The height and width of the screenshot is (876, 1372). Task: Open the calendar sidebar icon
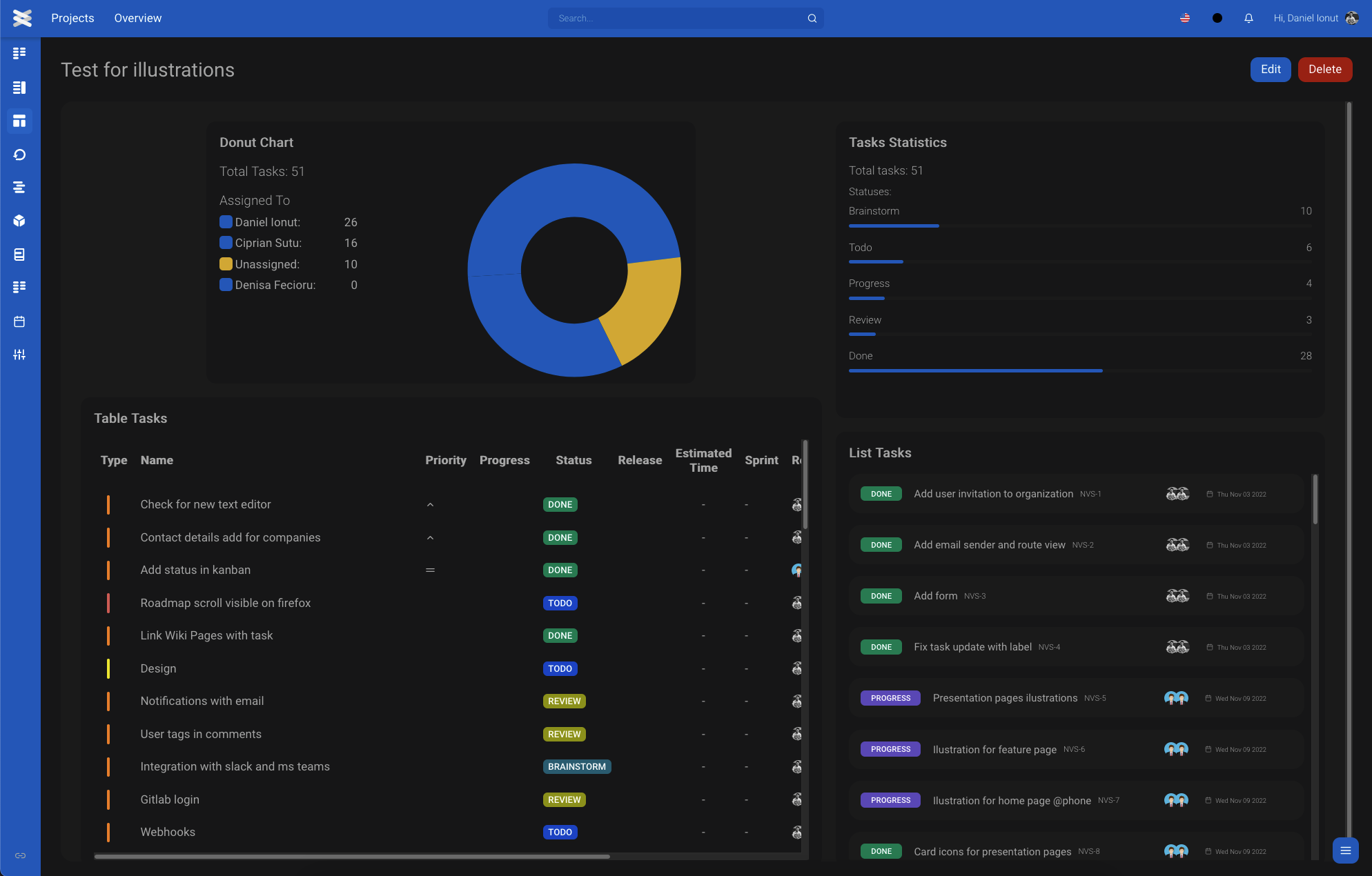point(19,321)
